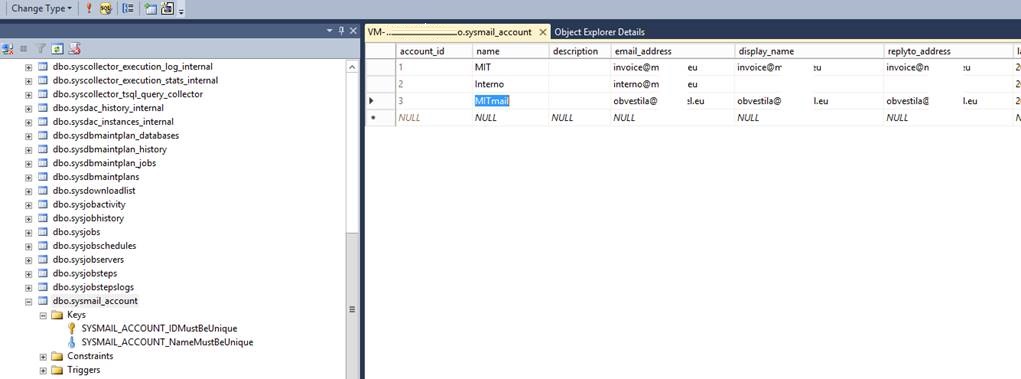
Task: Select dbo.sysdownloadlist in the tree
Action: tap(94, 191)
